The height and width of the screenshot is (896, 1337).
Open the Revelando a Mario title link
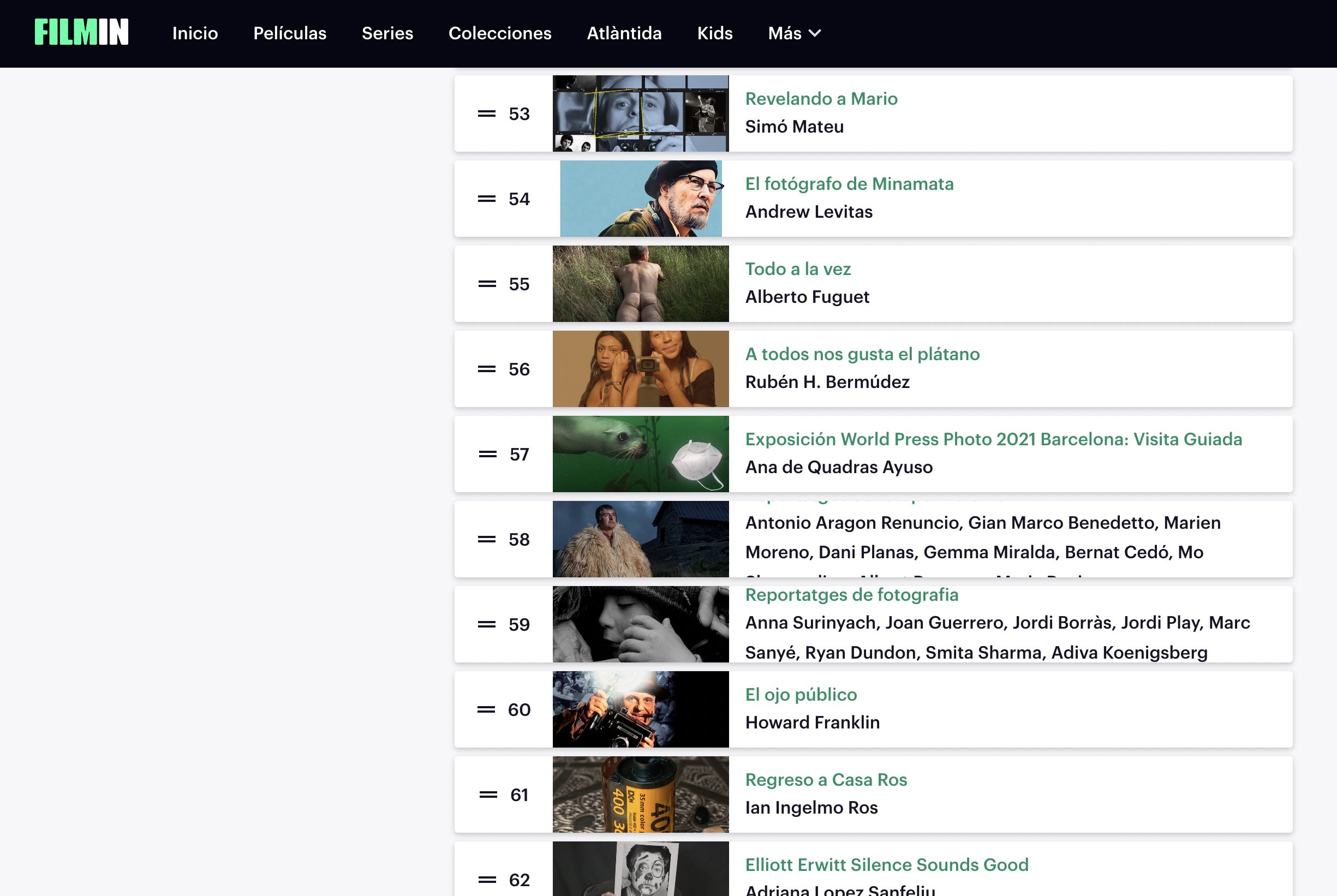pyautogui.click(x=821, y=99)
